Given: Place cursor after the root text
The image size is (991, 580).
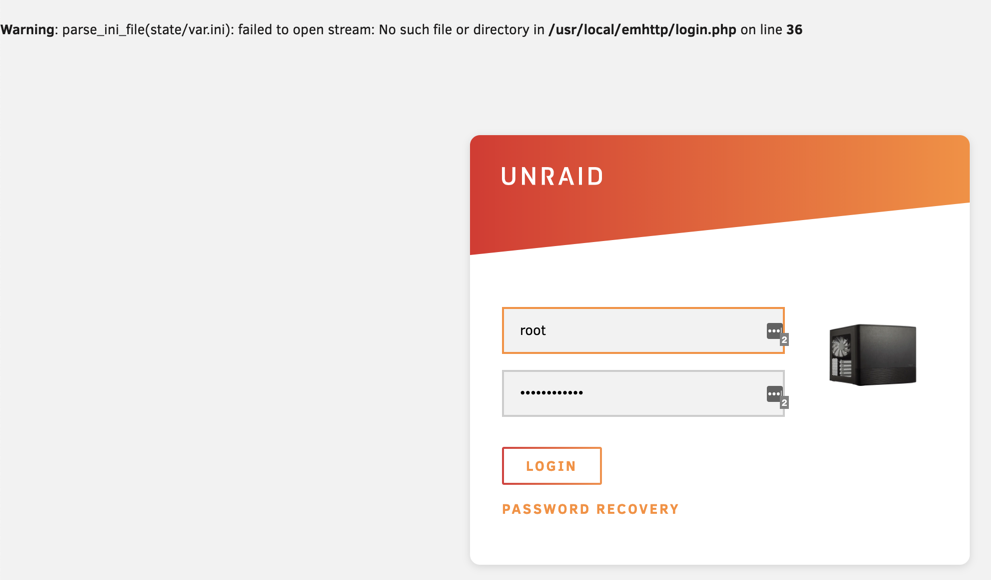Looking at the screenshot, I should pyautogui.click(x=547, y=330).
